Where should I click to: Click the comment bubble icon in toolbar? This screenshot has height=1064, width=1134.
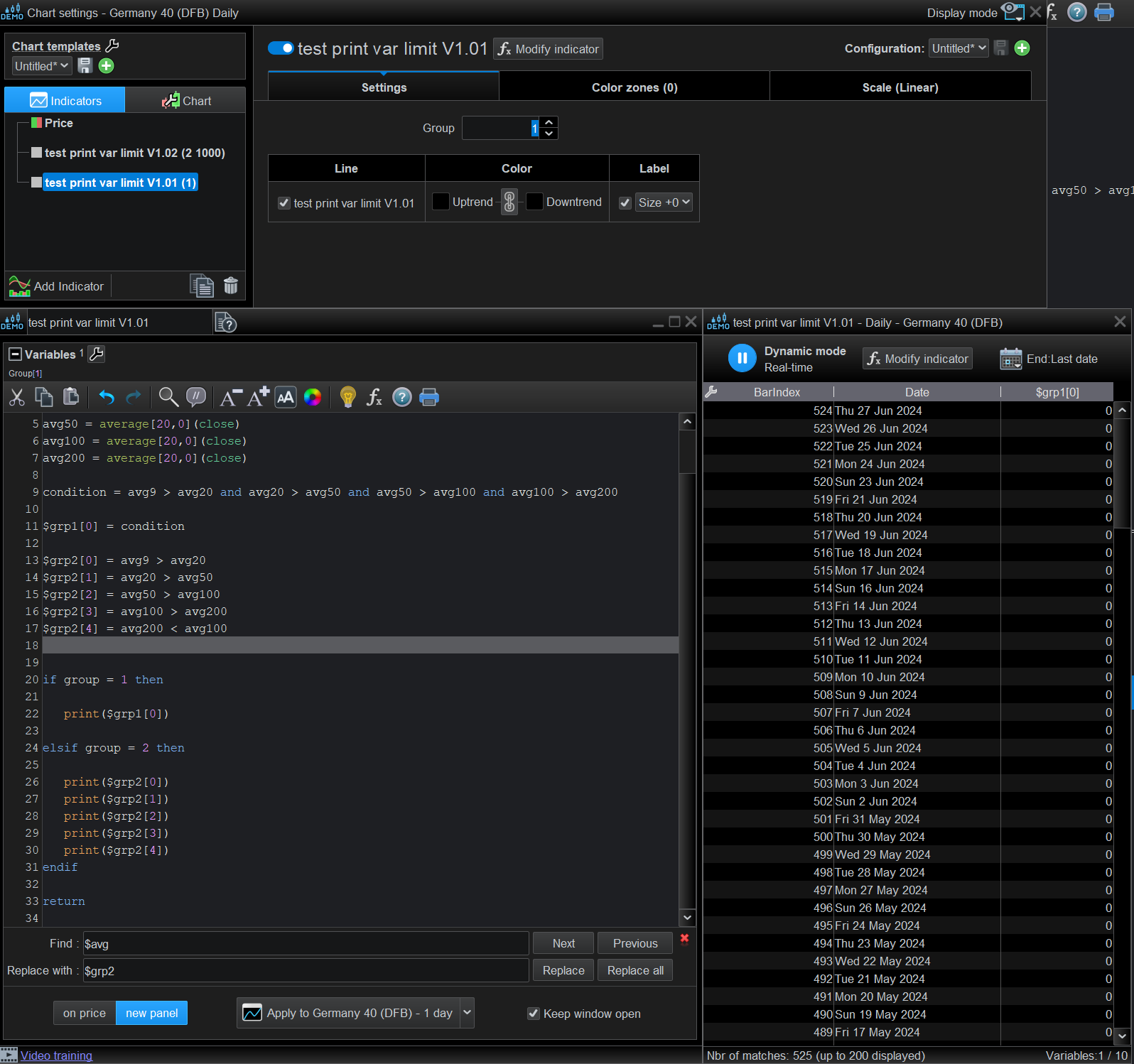[x=196, y=397]
